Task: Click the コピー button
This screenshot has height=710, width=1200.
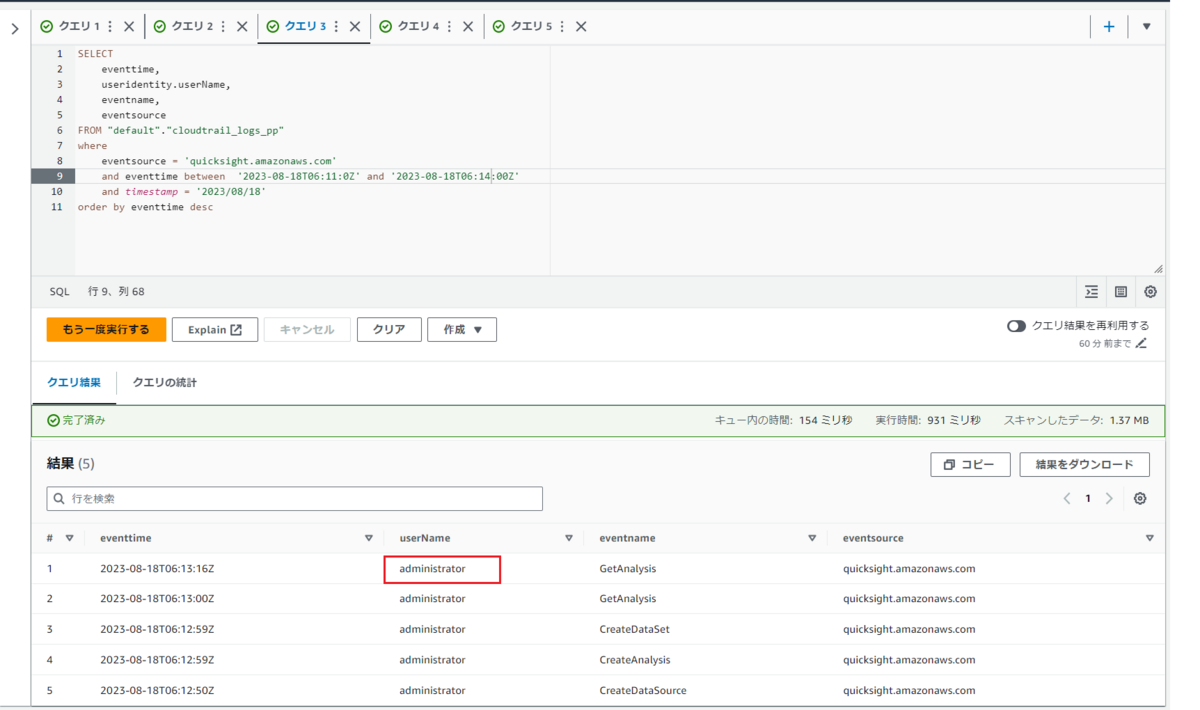Action: point(970,465)
